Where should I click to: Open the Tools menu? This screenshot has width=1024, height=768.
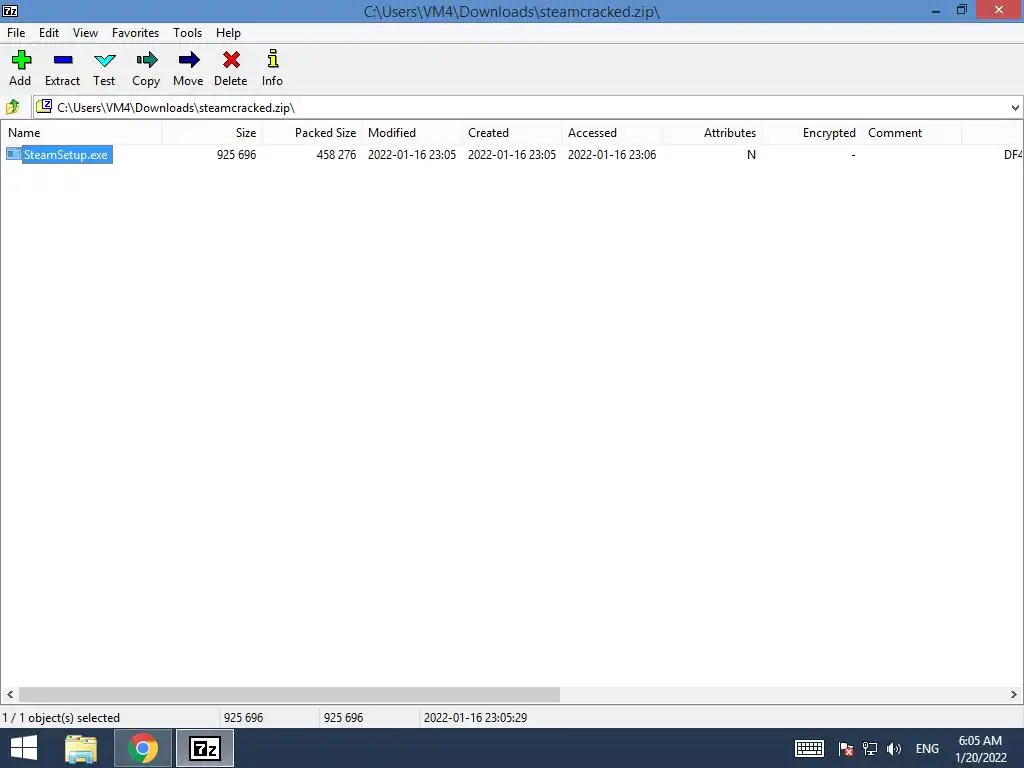coord(187,33)
